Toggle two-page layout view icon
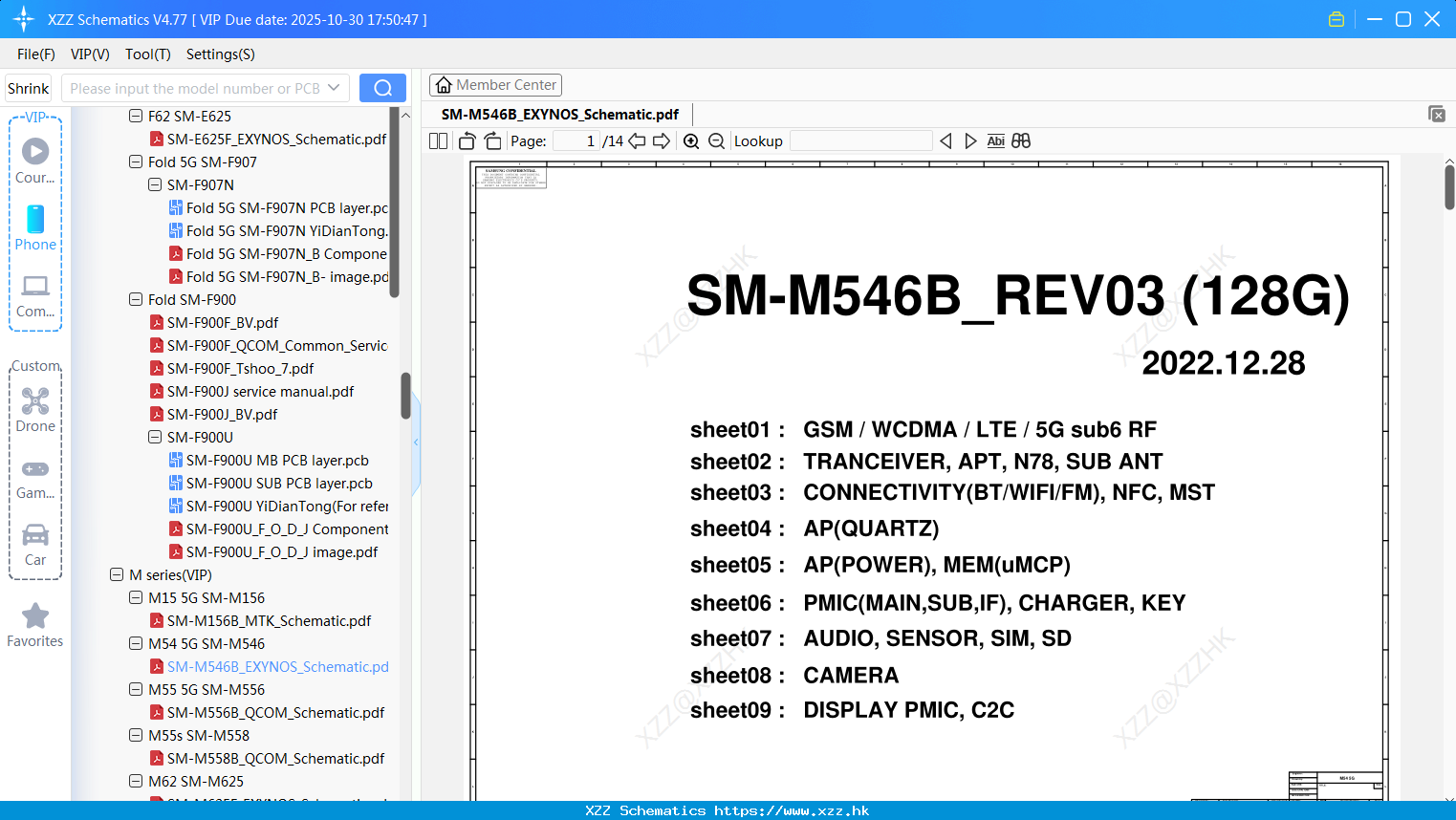1456x820 pixels. click(x=438, y=141)
